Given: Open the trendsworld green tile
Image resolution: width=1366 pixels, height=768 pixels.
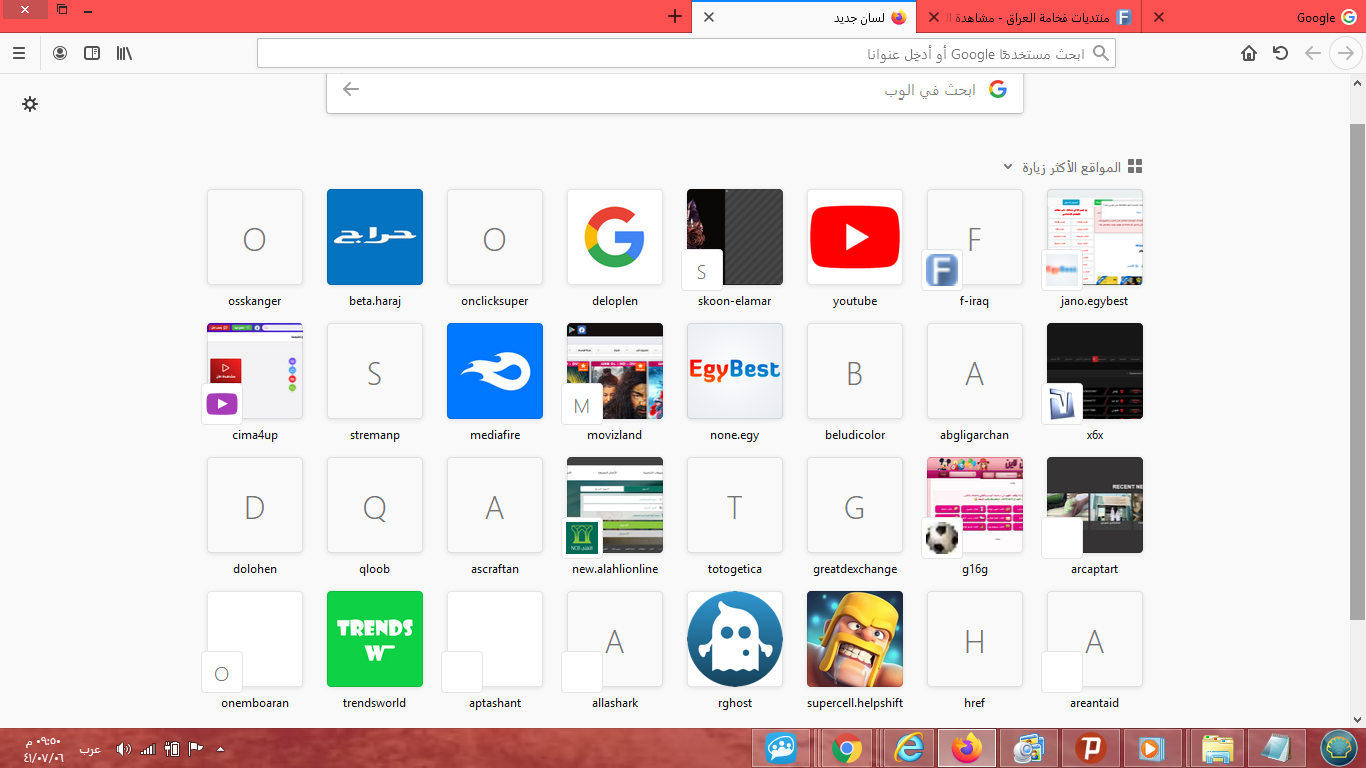Looking at the screenshot, I should click(x=375, y=639).
